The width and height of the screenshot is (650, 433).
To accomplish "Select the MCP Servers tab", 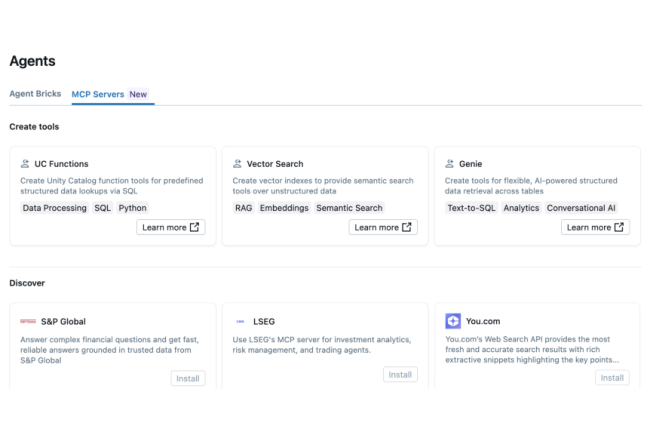I will (98, 94).
